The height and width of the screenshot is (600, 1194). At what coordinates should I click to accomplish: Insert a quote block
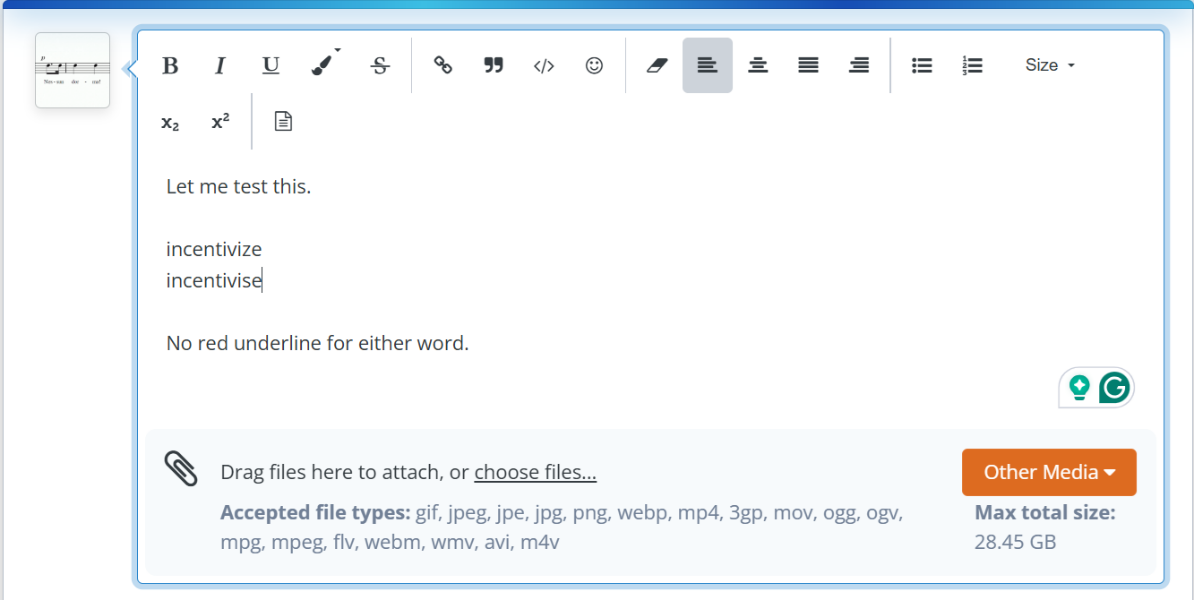click(x=493, y=66)
